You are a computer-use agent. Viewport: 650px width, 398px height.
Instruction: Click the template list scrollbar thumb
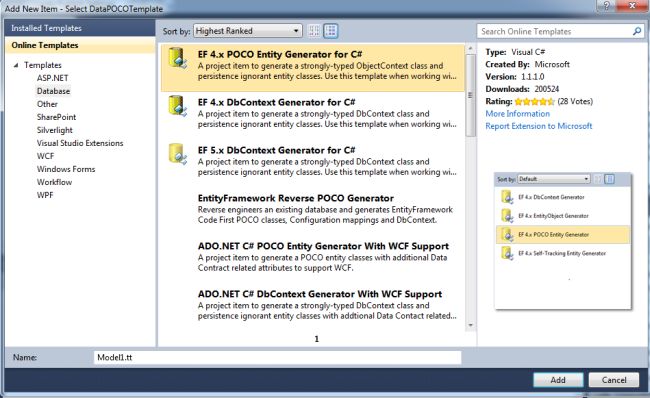470,95
